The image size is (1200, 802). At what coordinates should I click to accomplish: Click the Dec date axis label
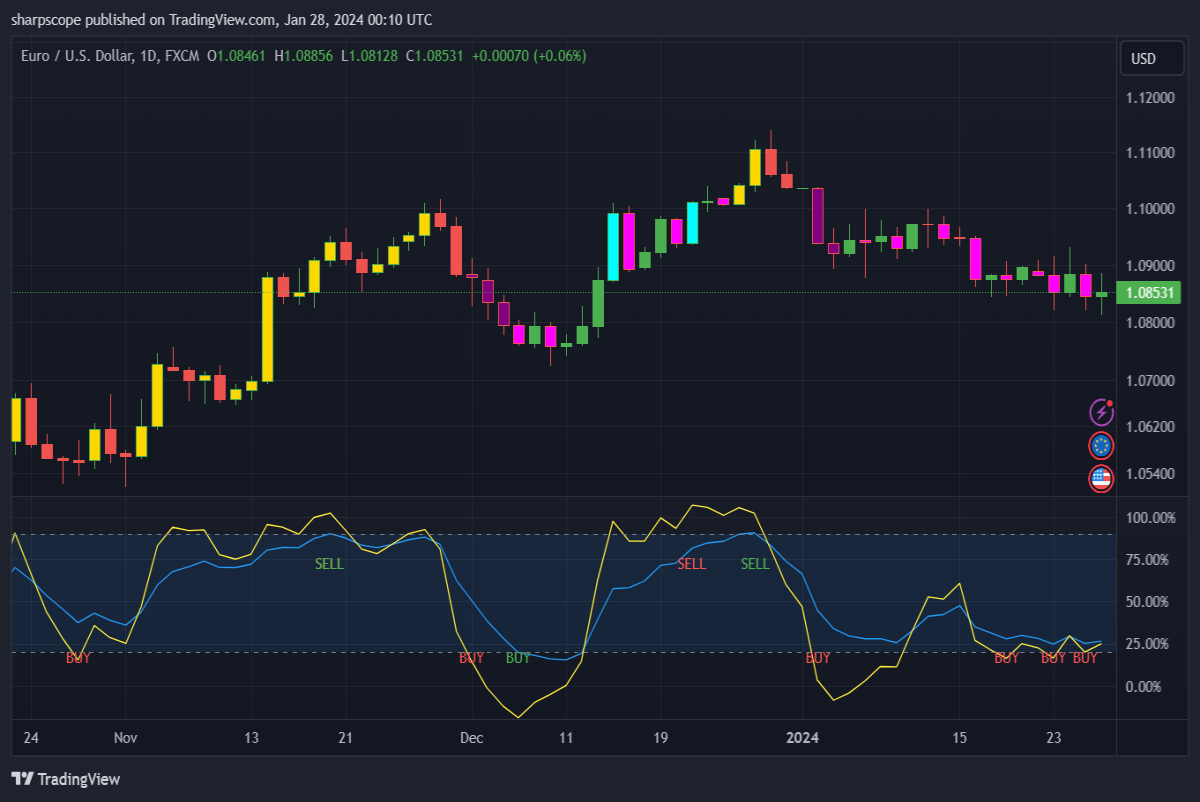coord(471,738)
